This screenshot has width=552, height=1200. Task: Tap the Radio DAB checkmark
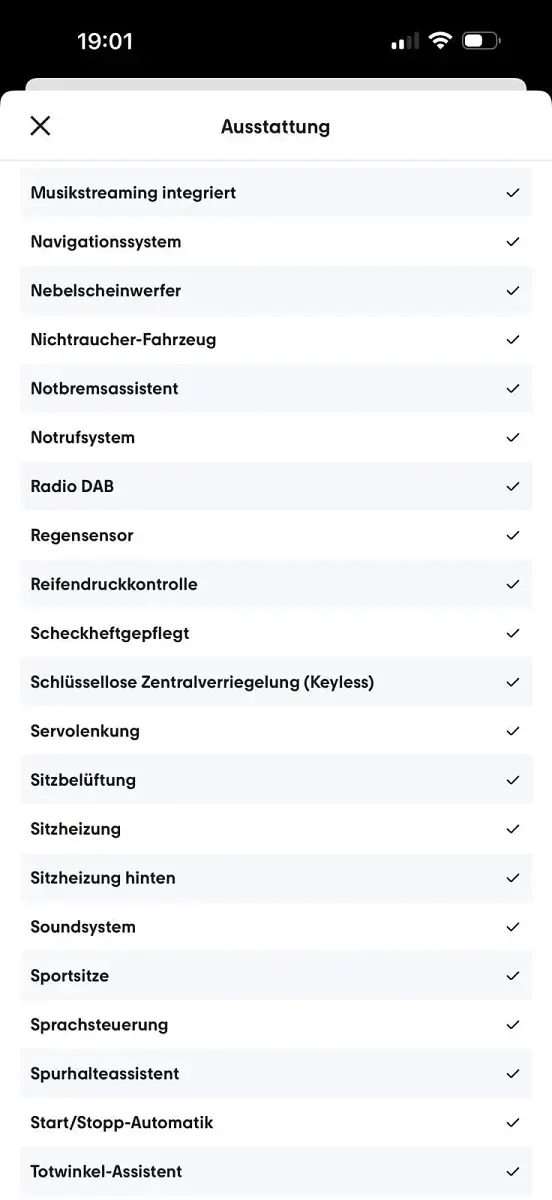click(x=513, y=487)
